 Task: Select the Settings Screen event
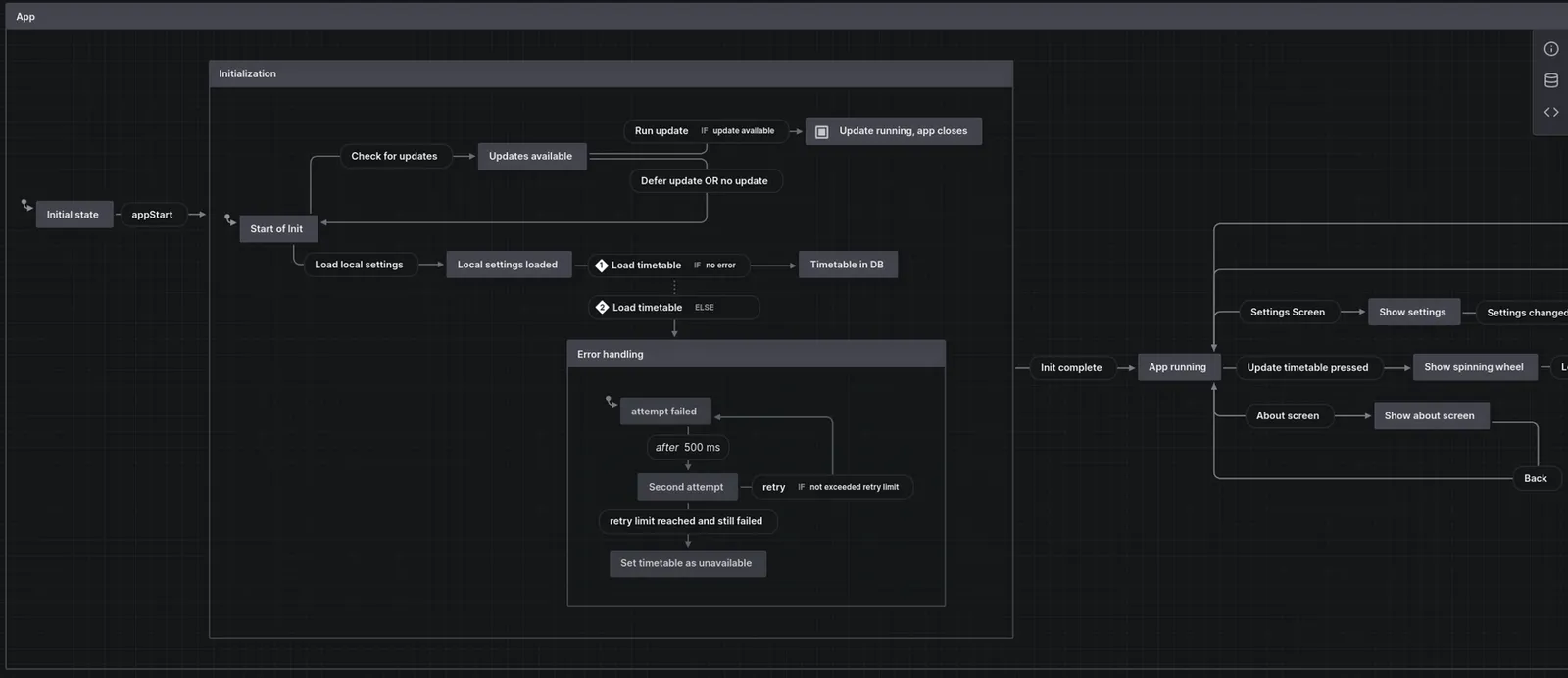click(1288, 312)
